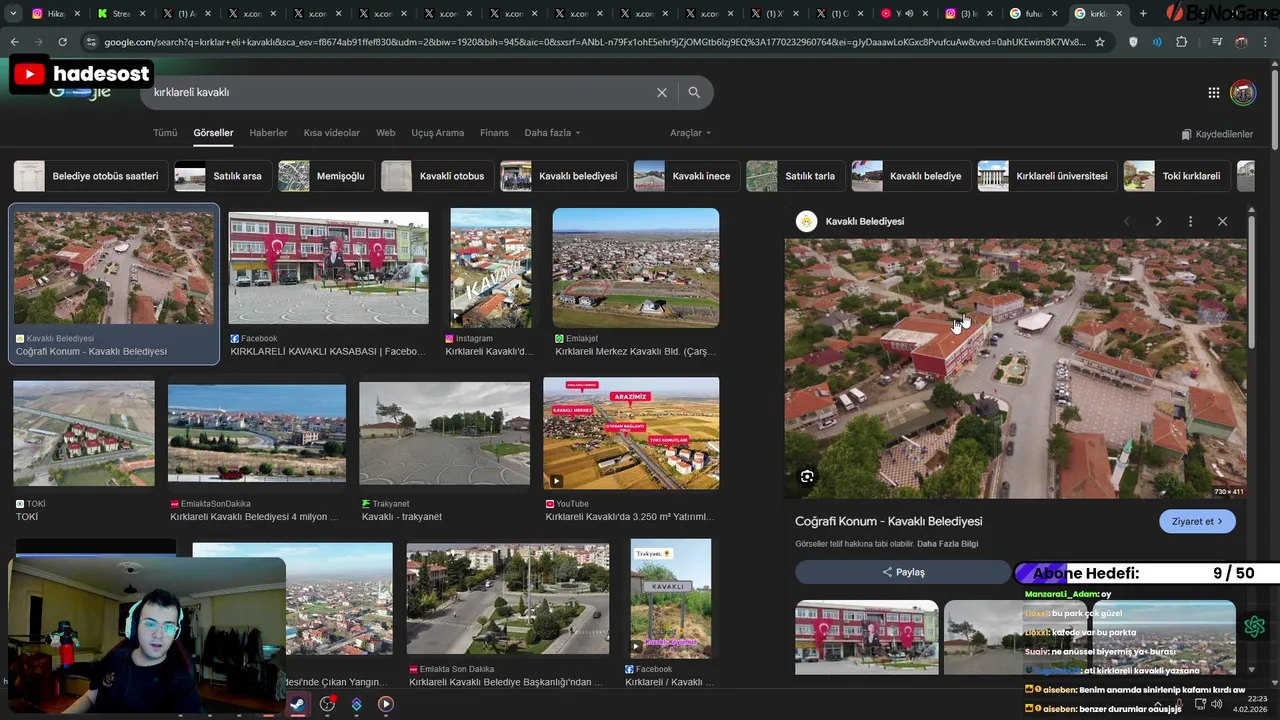Click the kırklareli kavaklı search input field

(400, 92)
